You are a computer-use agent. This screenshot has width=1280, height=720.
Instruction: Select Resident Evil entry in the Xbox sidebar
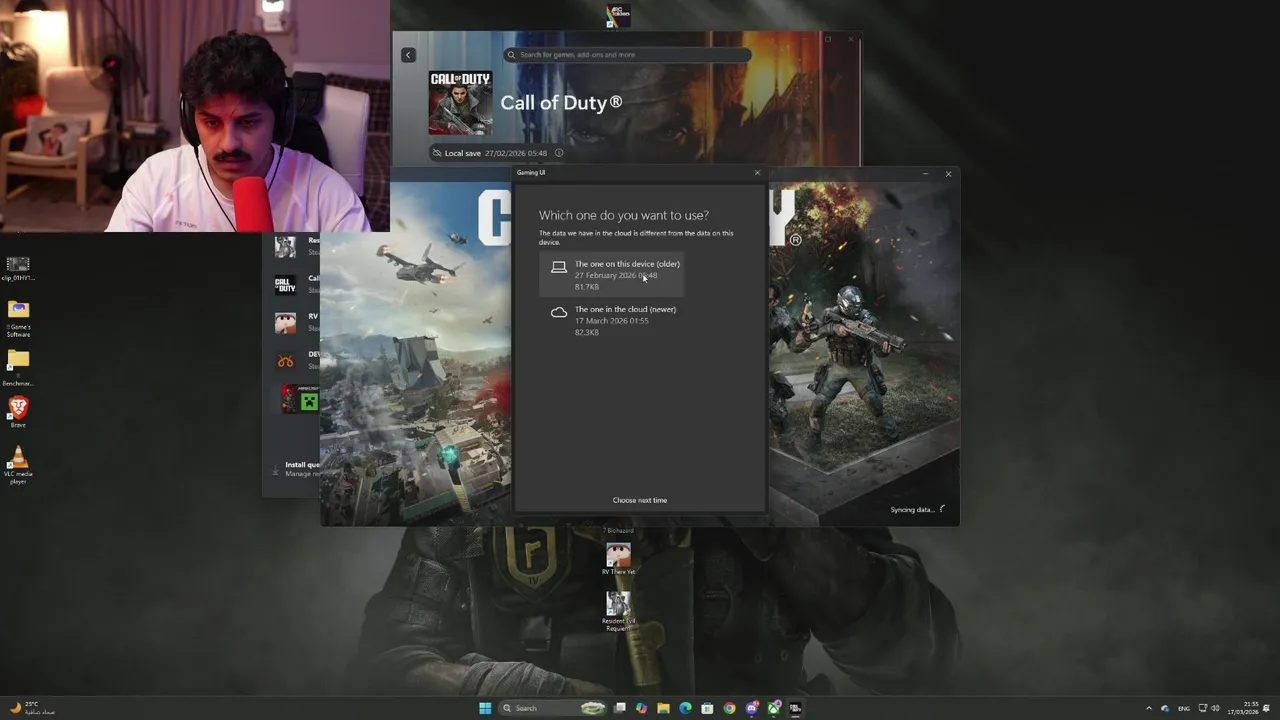296,246
